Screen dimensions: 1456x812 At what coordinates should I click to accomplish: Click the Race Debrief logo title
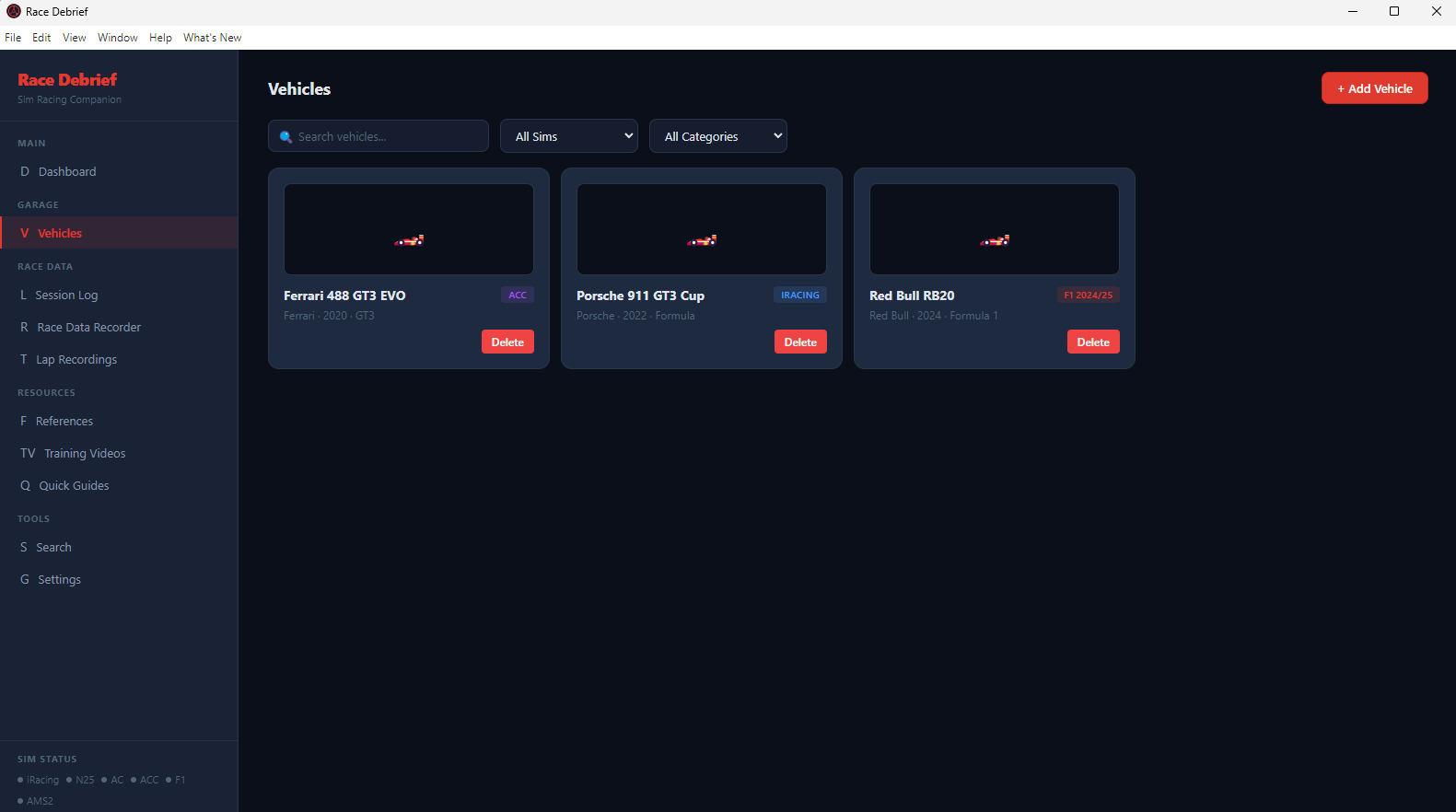click(67, 80)
